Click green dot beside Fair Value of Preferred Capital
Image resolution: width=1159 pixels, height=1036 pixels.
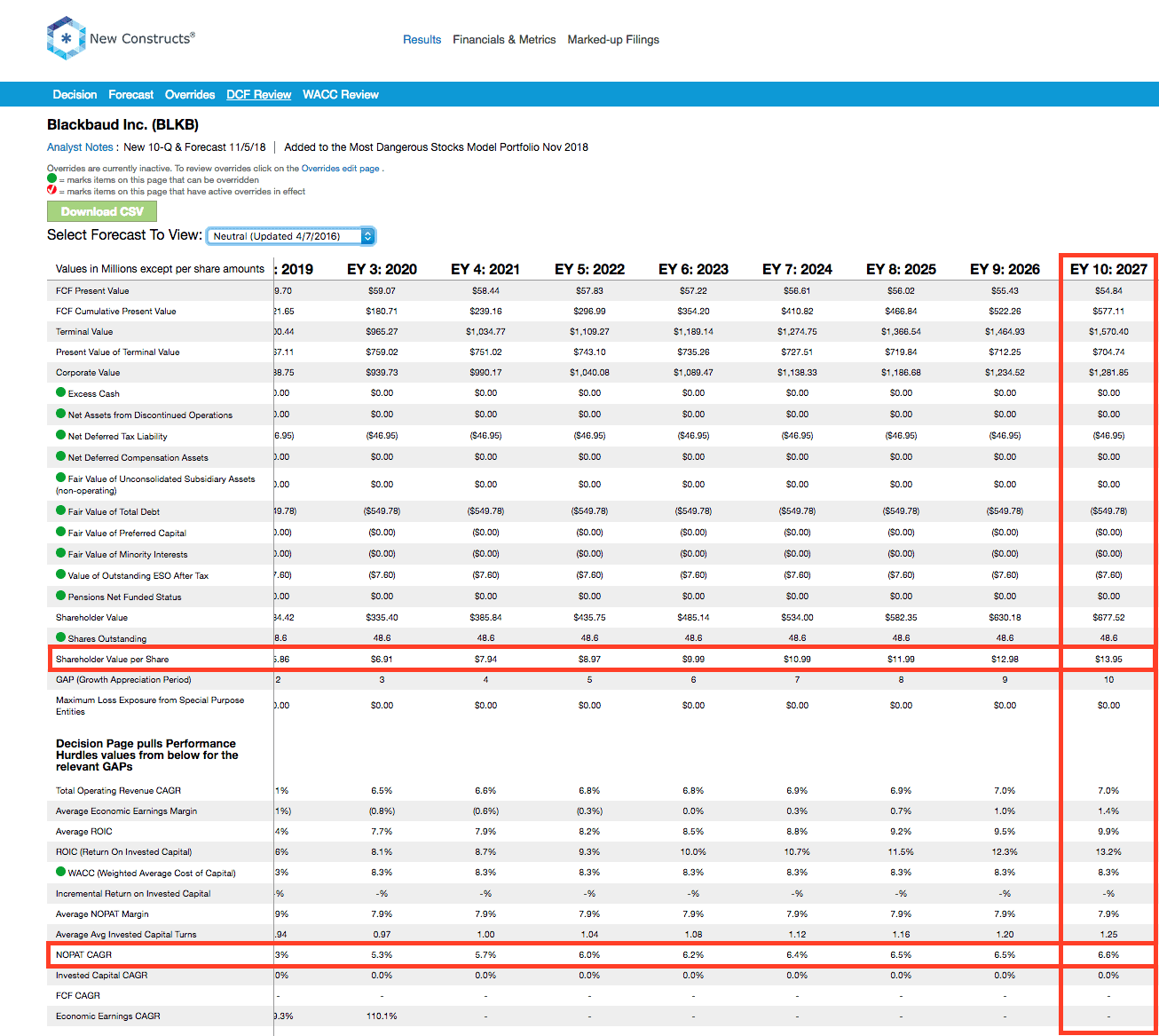pyautogui.click(x=61, y=532)
